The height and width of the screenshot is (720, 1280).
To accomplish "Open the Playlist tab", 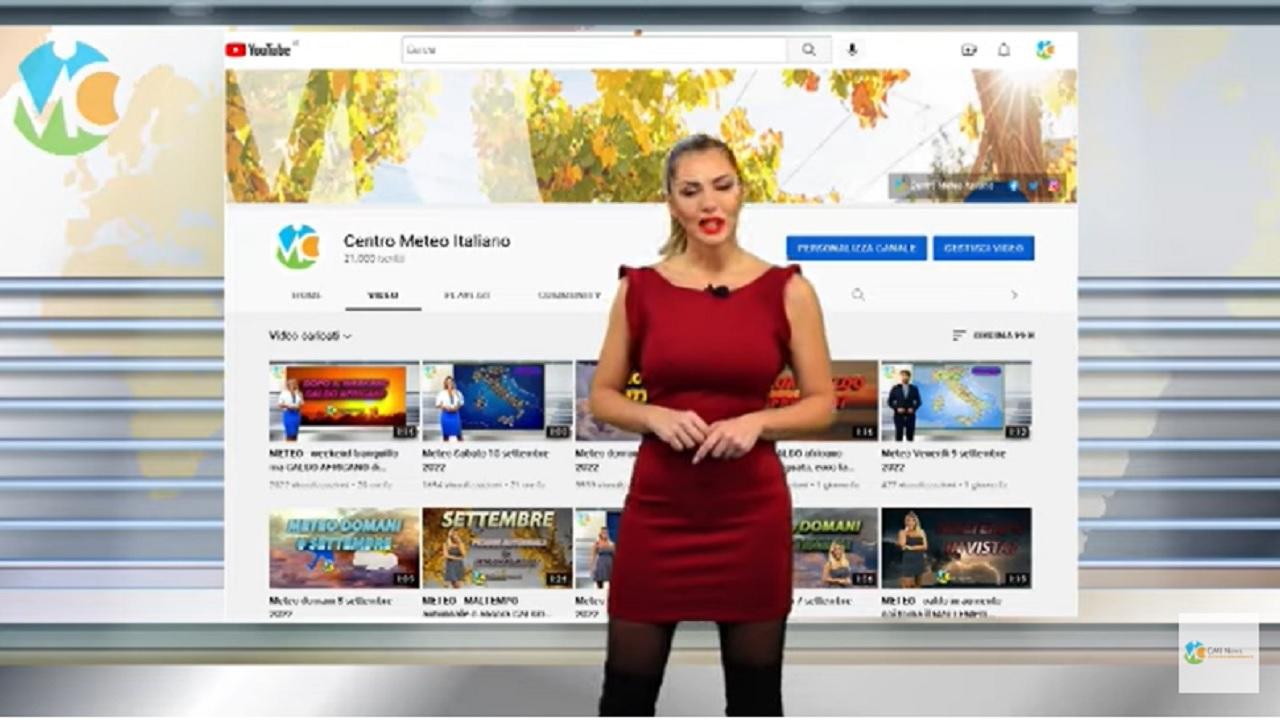I will (x=467, y=295).
